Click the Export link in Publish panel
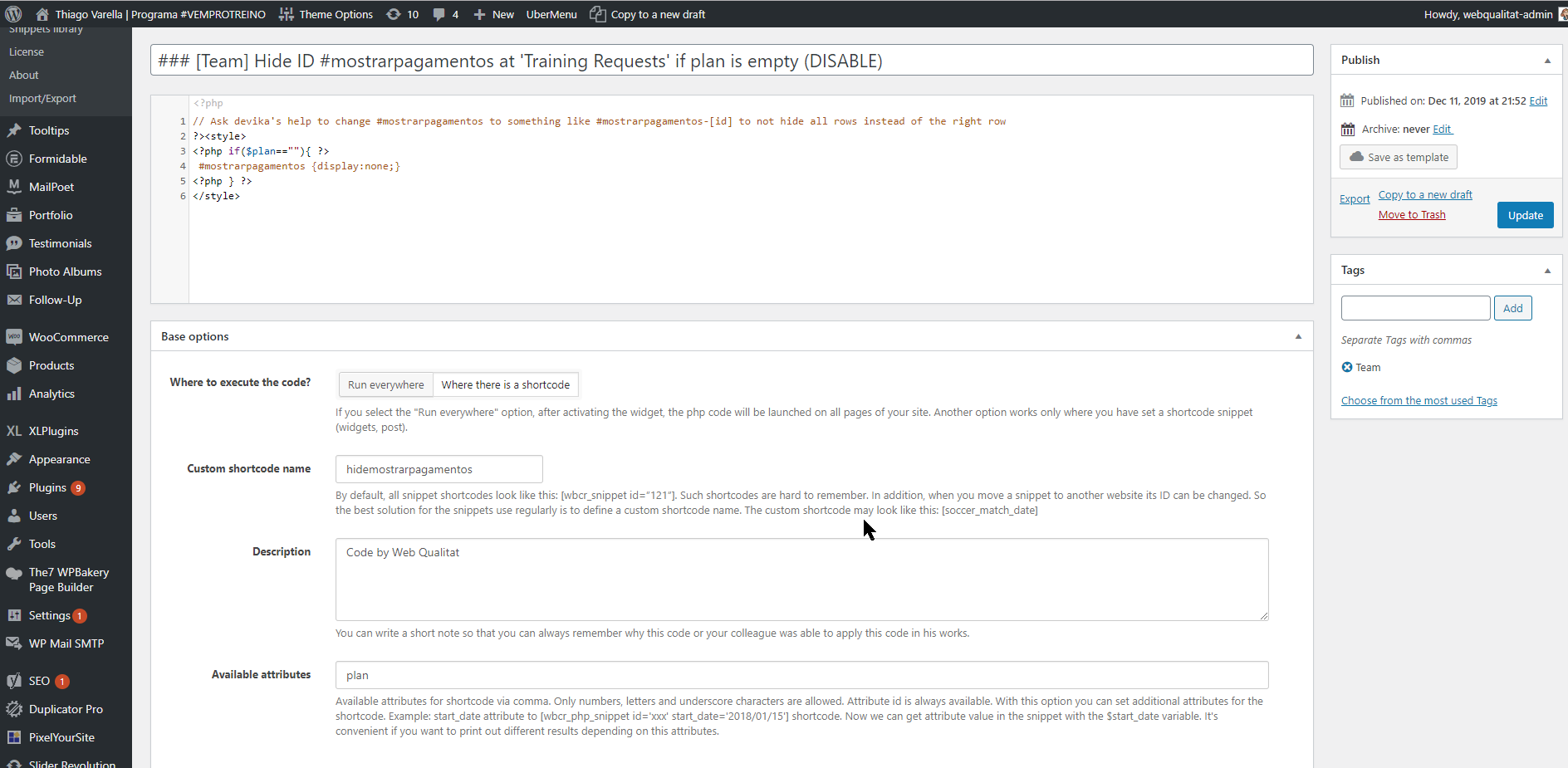The width and height of the screenshot is (1568, 768). 1355,199
